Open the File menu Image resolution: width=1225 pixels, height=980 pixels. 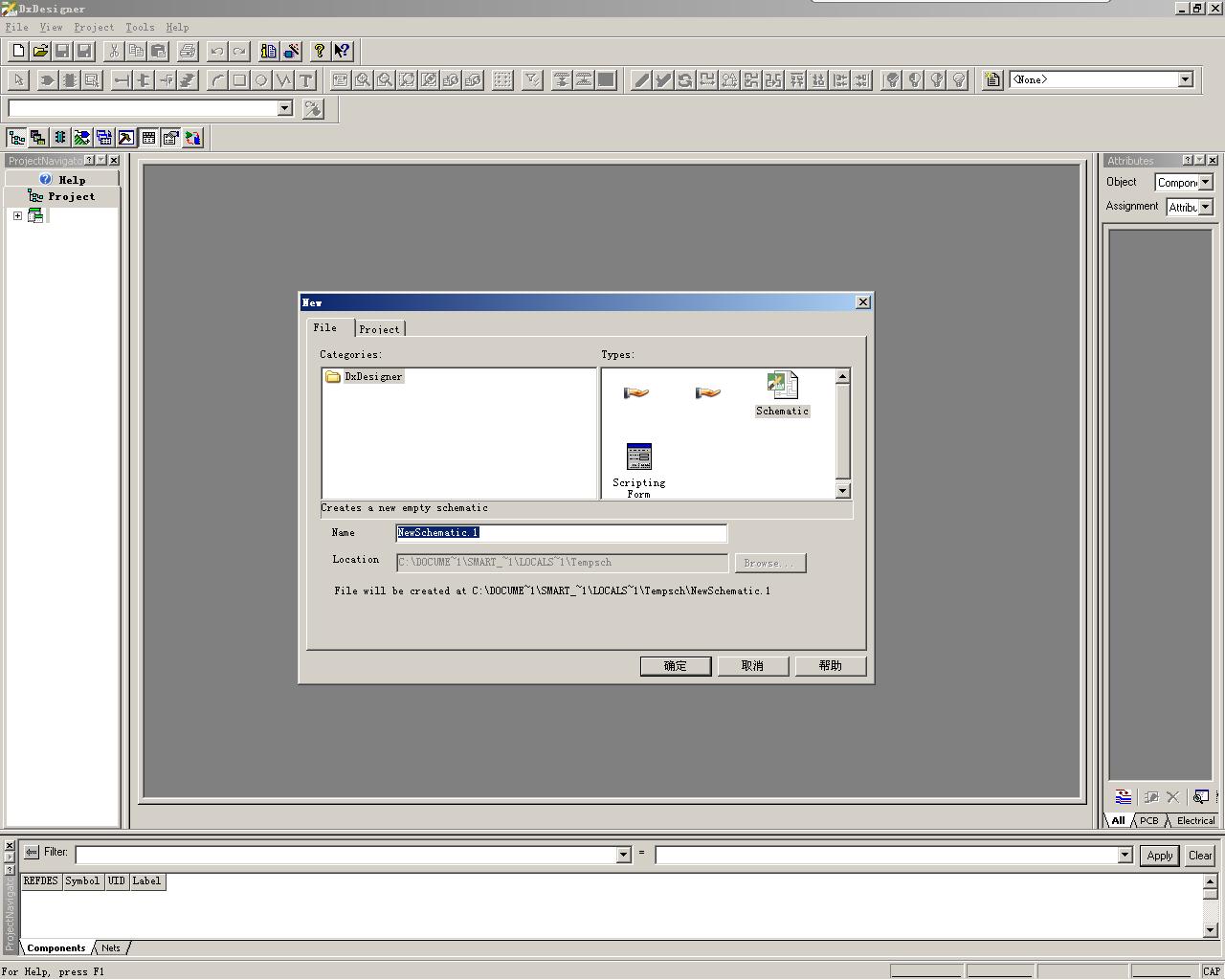pyautogui.click(x=17, y=28)
